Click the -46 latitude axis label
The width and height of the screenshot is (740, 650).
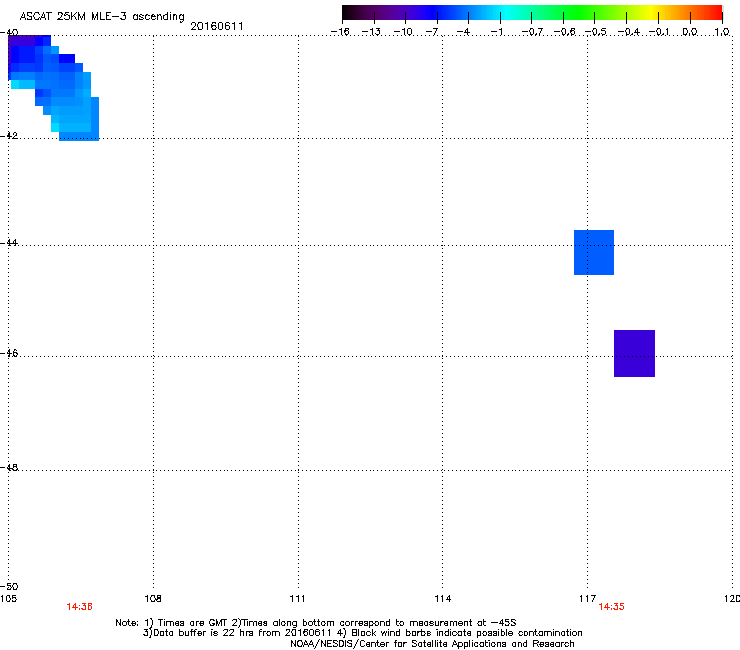click(9, 353)
